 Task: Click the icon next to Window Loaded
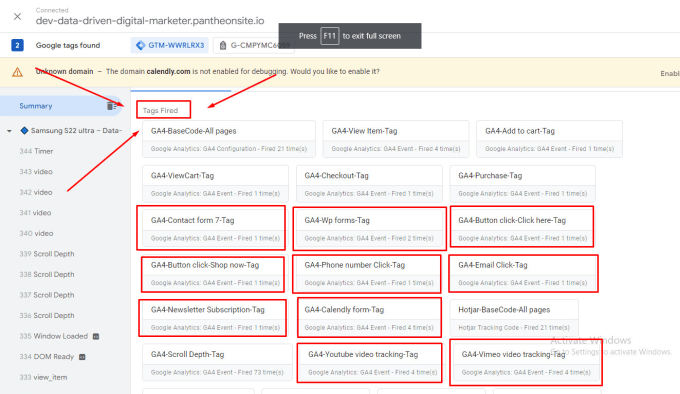coord(96,336)
